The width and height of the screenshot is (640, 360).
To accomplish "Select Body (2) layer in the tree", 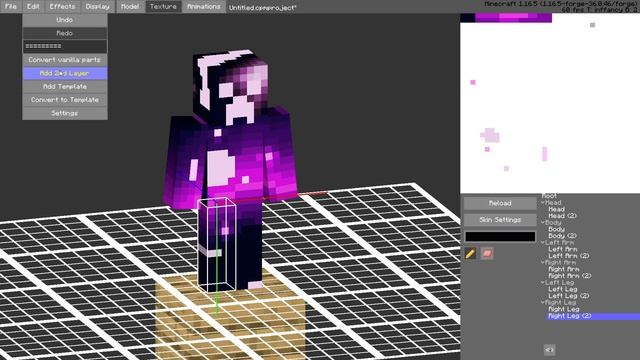I will tap(562, 236).
